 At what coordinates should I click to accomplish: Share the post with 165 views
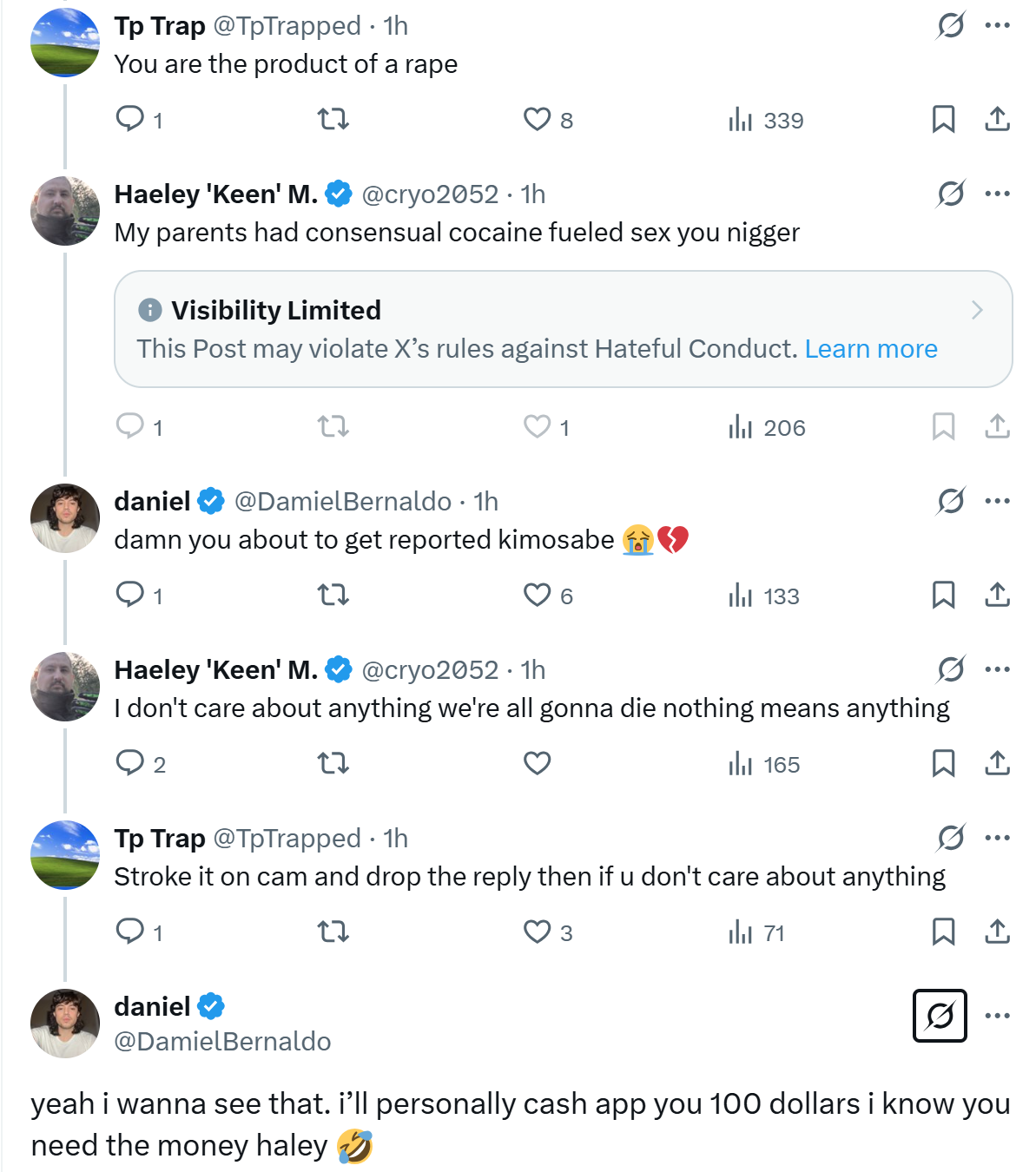tap(997, 763)
